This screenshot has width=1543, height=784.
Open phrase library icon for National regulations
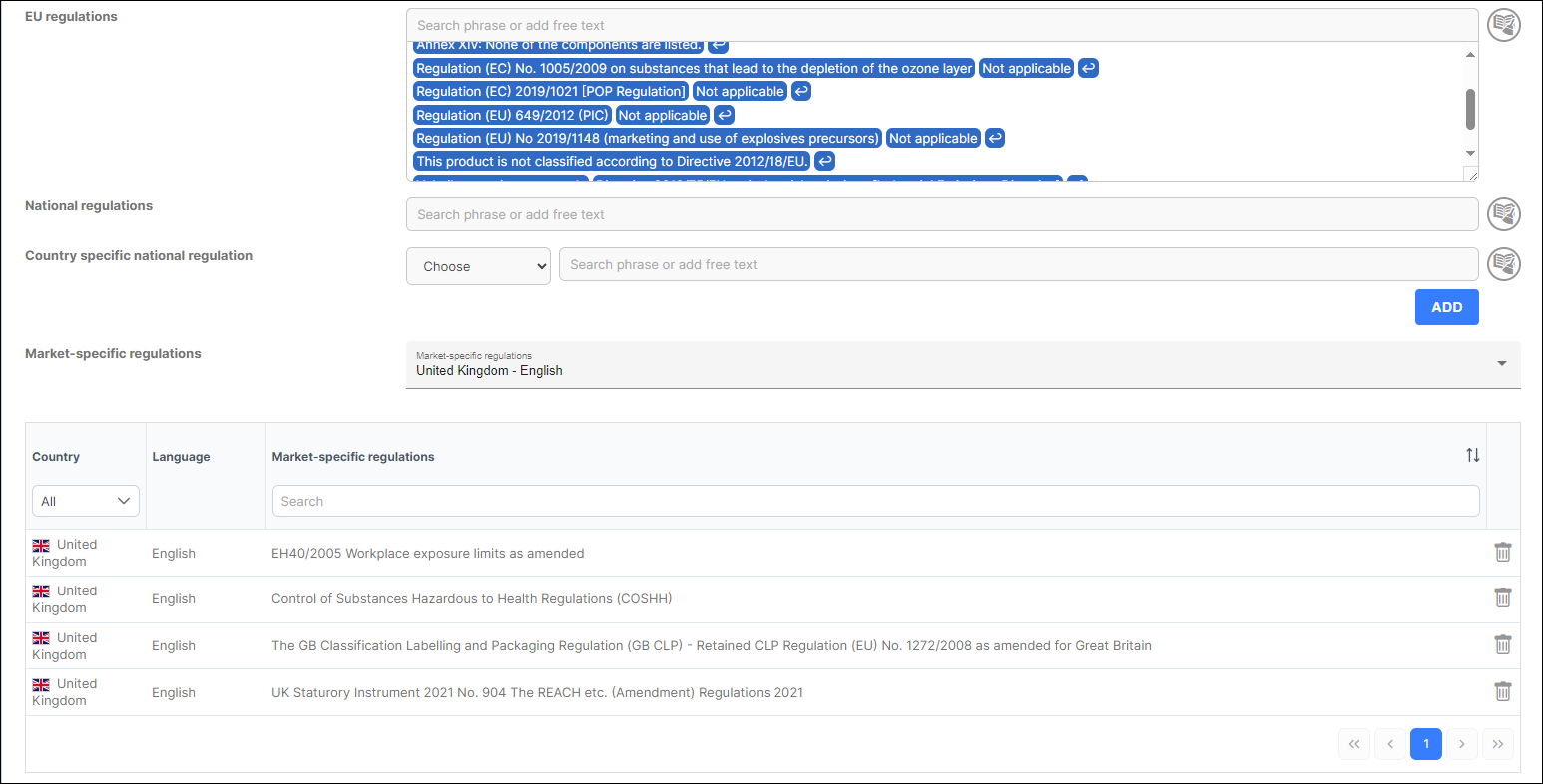click(1504, 214)
